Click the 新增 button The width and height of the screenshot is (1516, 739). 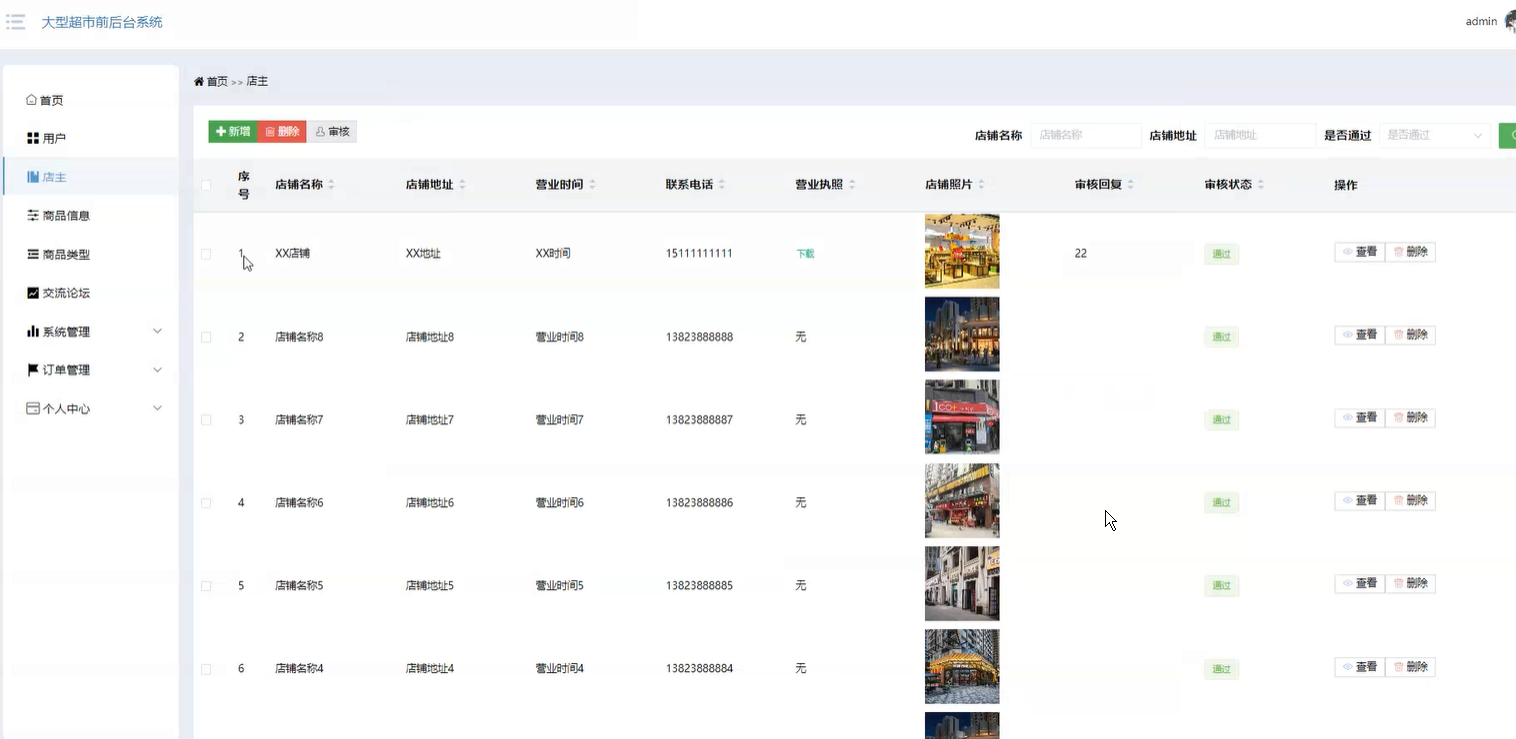pyautogui.click(x=231, y=131)
